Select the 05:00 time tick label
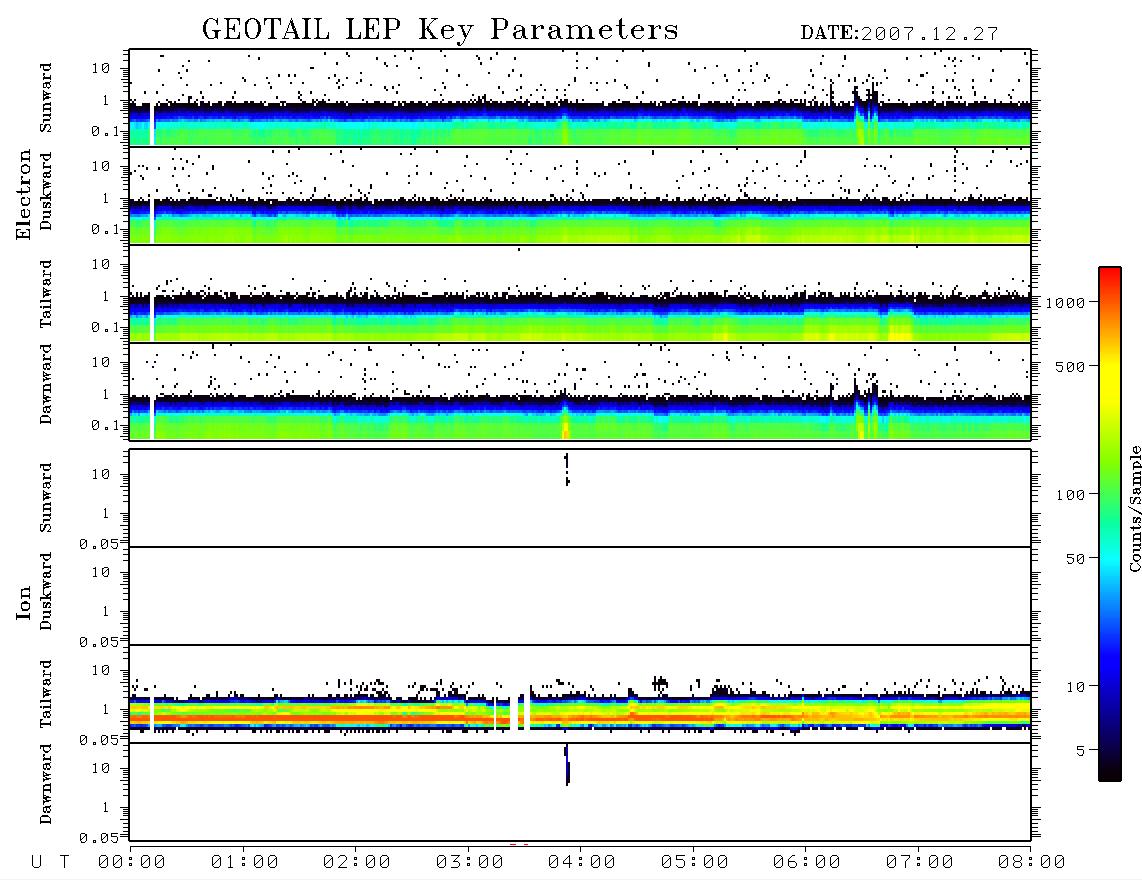 point(695,863)
